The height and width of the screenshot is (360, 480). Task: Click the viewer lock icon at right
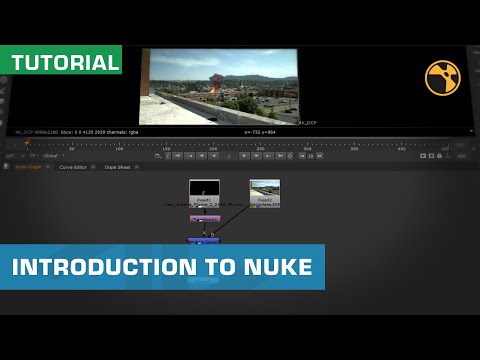(x=439, y=156)
